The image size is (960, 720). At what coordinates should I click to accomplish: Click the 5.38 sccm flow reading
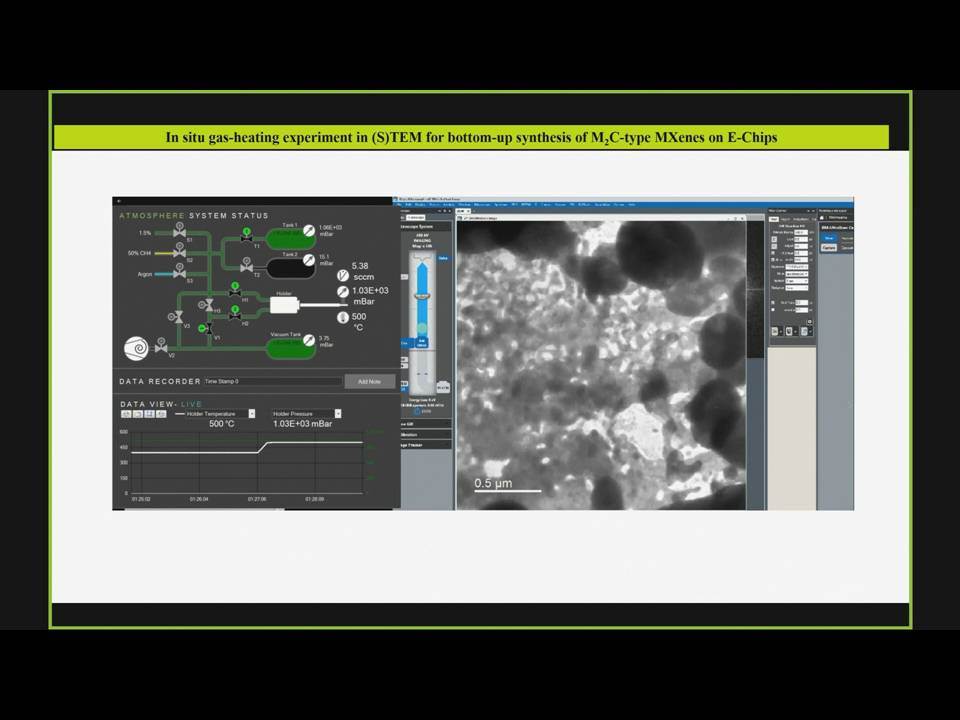pyautogui.click(x=361, y=271)
